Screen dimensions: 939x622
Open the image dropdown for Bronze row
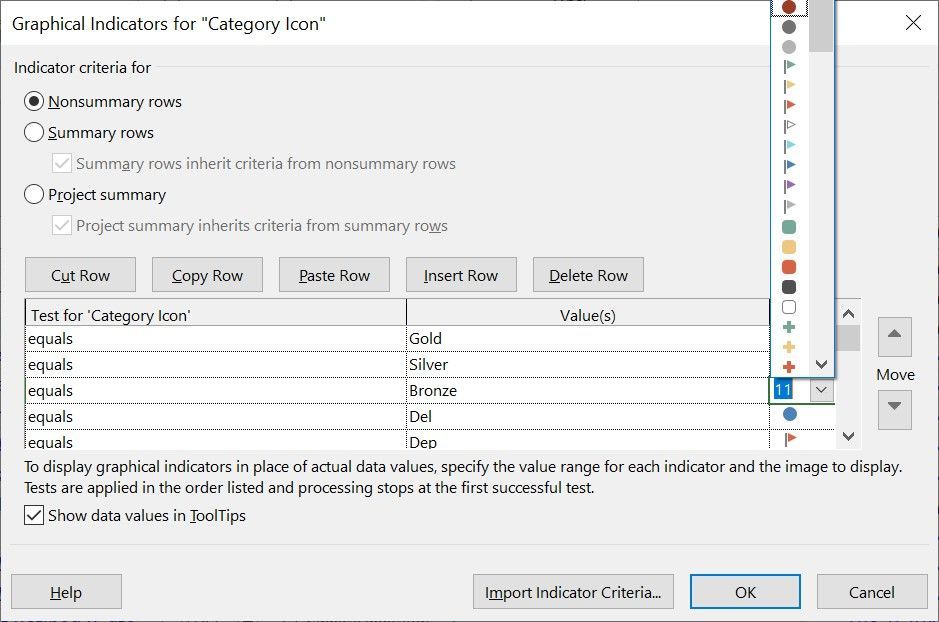click(x=822, y=391)
